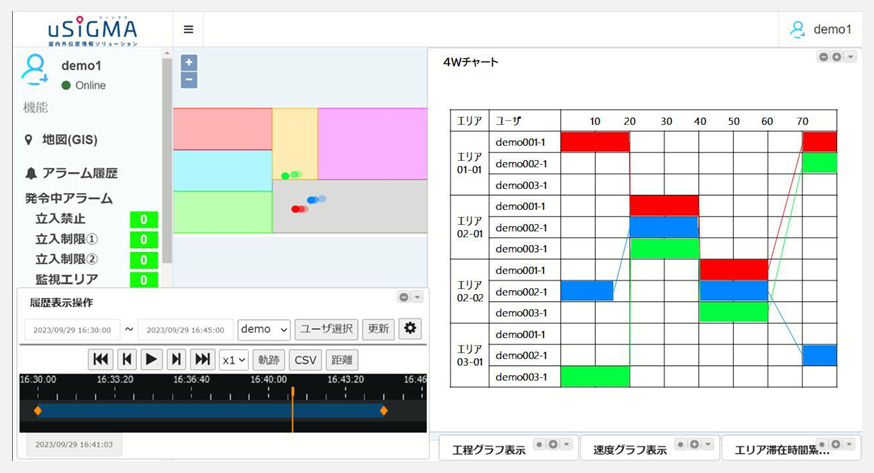Open history playback settings gear

tap(410, 329)
